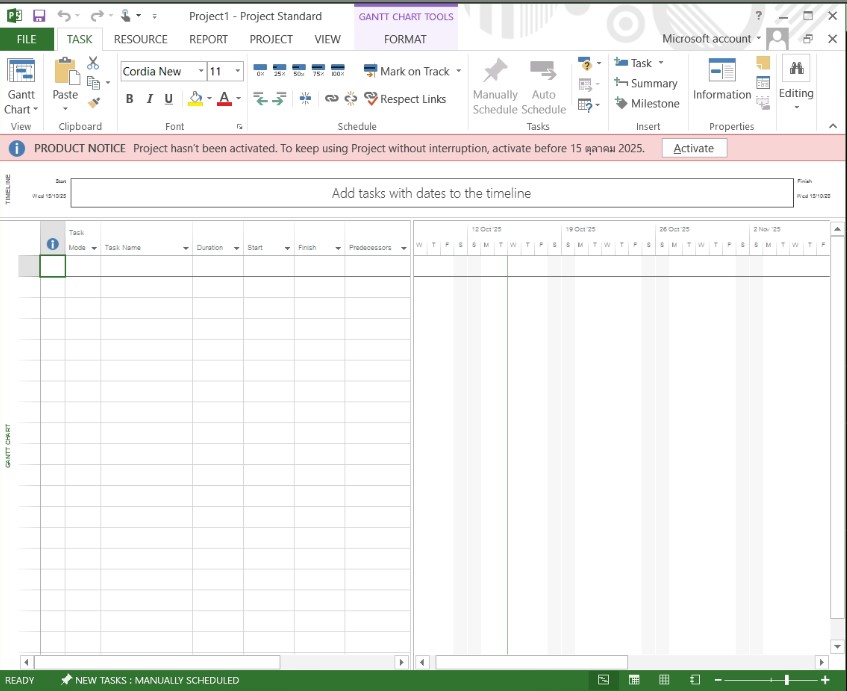Image resolution: width=847 pixels, height=691 pixels.
Task: Toggle Italic formatting
Action: (x=150, y=99)
